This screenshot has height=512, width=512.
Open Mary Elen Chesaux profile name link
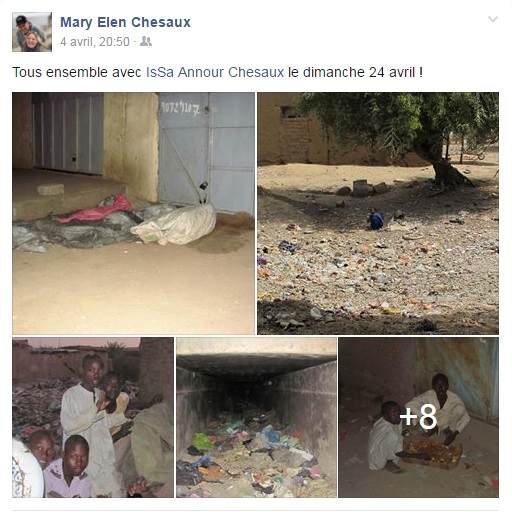pyautogui.click(x=125, y=22)
